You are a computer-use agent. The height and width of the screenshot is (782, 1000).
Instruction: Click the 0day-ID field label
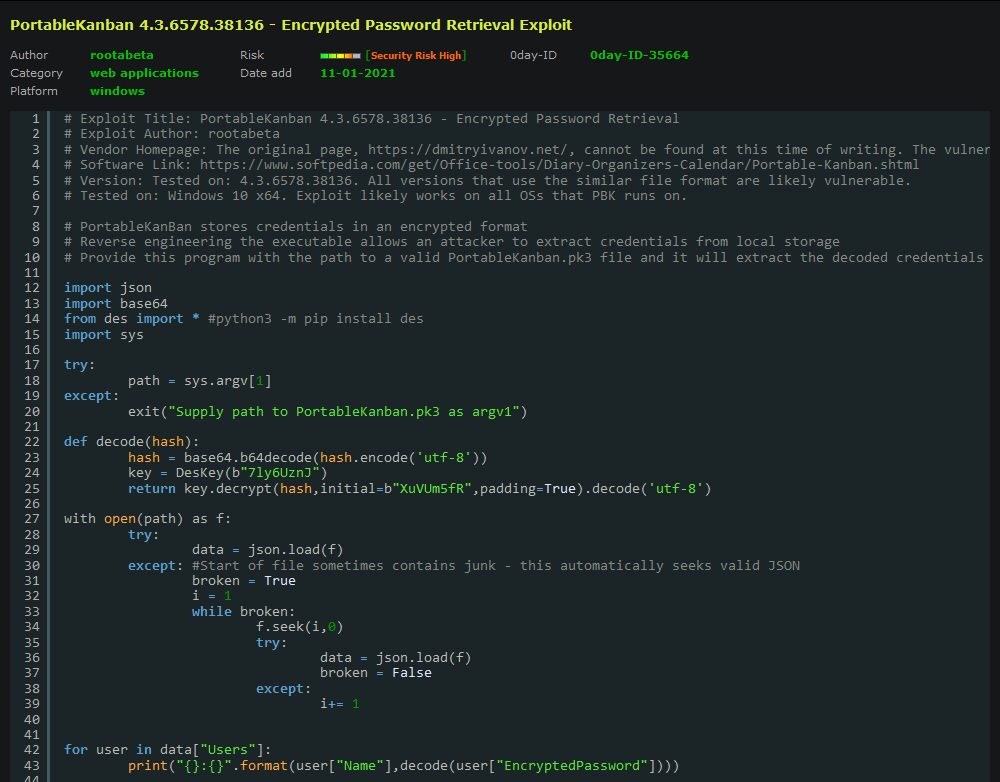(x=533, y=55)
